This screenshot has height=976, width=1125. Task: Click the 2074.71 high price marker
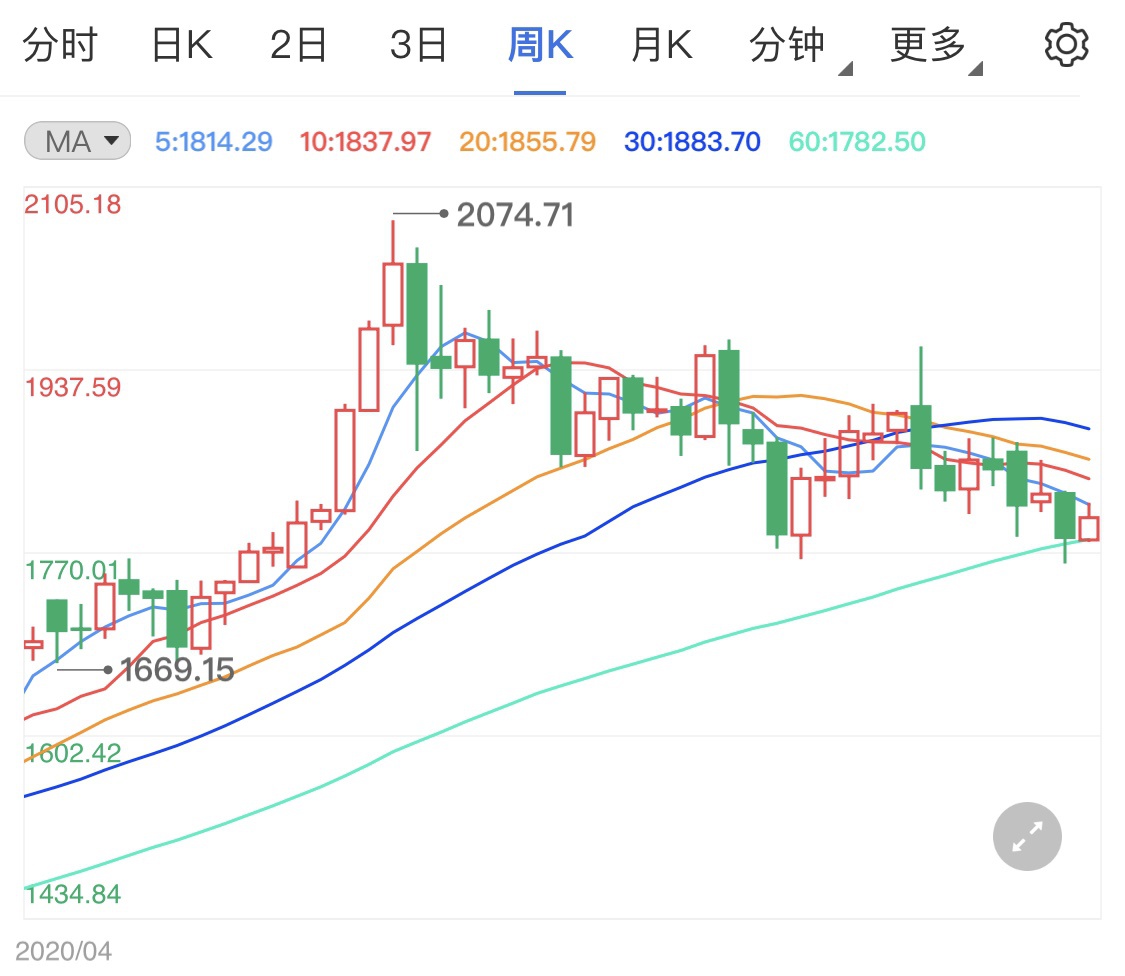click(x=515, y=215)
